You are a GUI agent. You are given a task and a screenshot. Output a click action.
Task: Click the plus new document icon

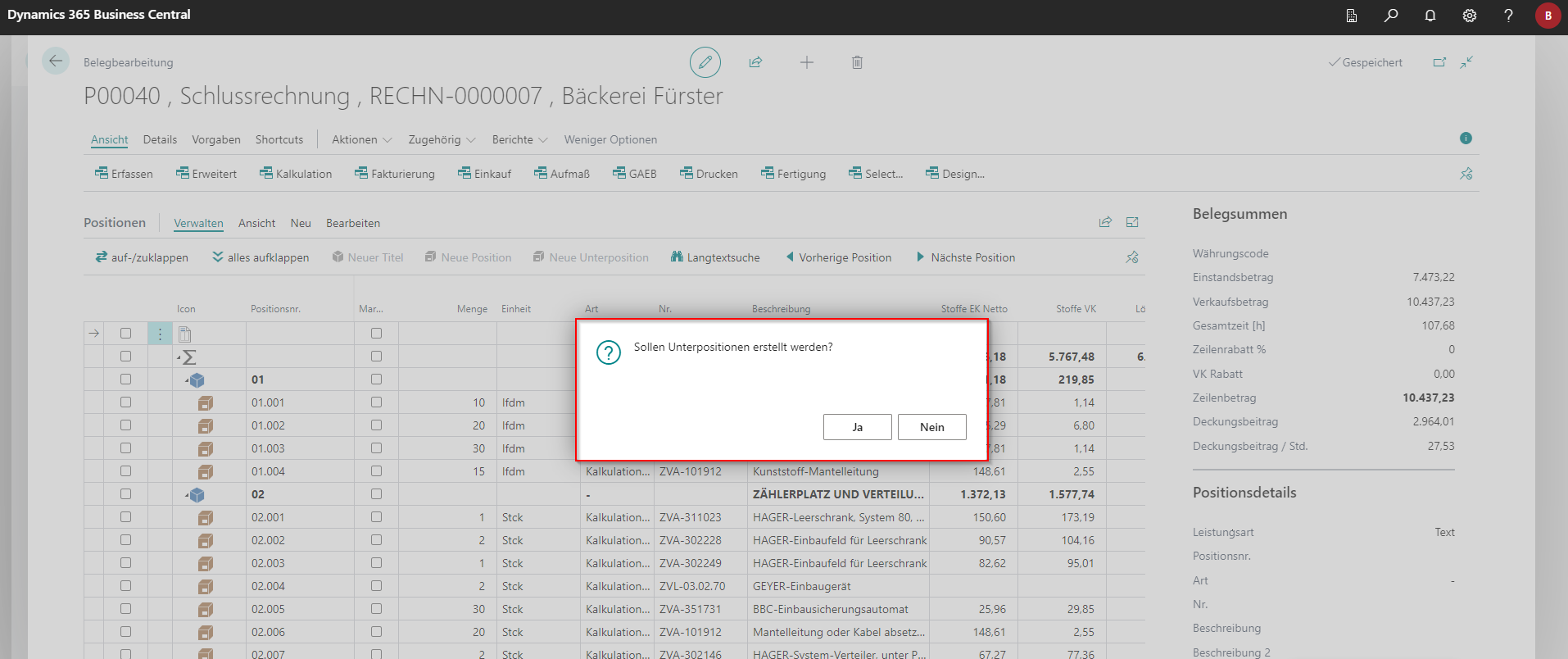tap(807, 62)
